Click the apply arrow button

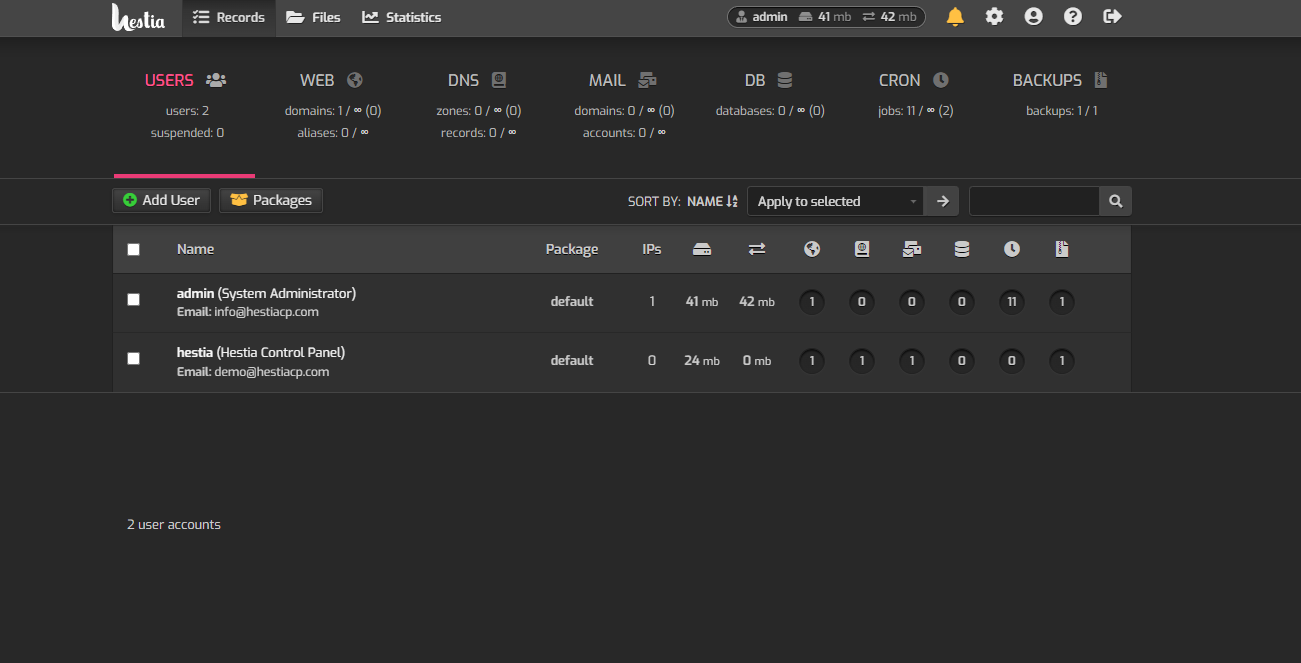[x=941, y=201]
